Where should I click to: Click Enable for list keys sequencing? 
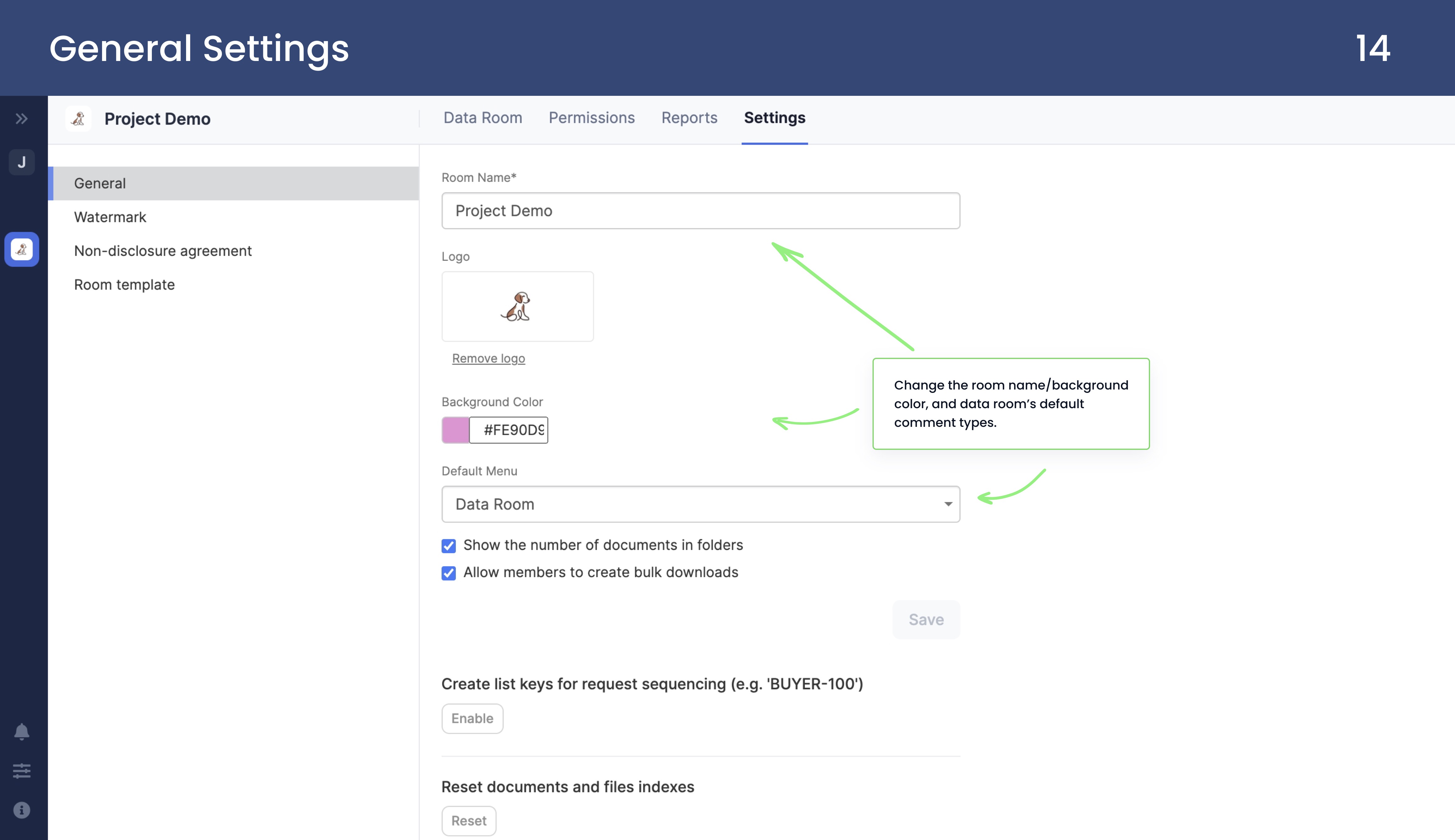(x=472, y=718)
